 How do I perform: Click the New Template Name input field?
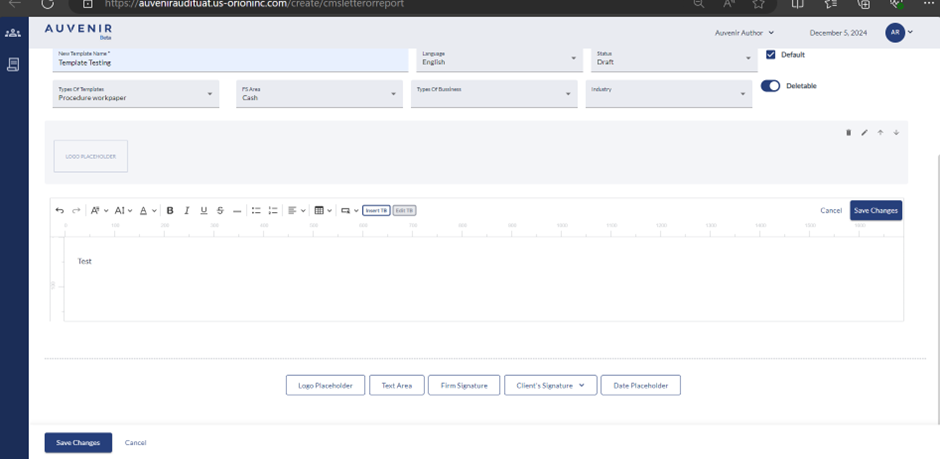click(x=230, y=59)
